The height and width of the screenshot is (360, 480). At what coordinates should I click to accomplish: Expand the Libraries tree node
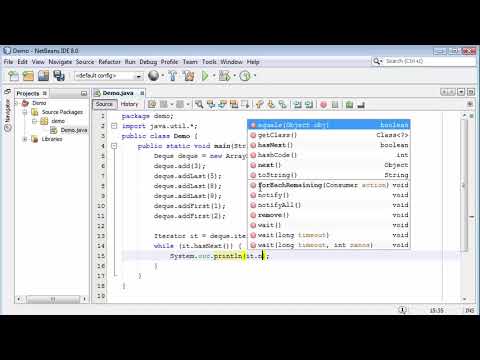[25, 139]
